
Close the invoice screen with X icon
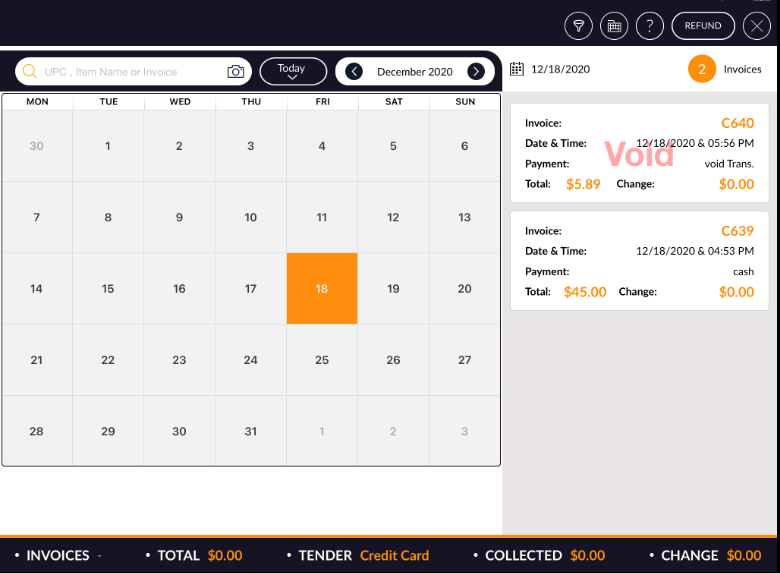757,26
